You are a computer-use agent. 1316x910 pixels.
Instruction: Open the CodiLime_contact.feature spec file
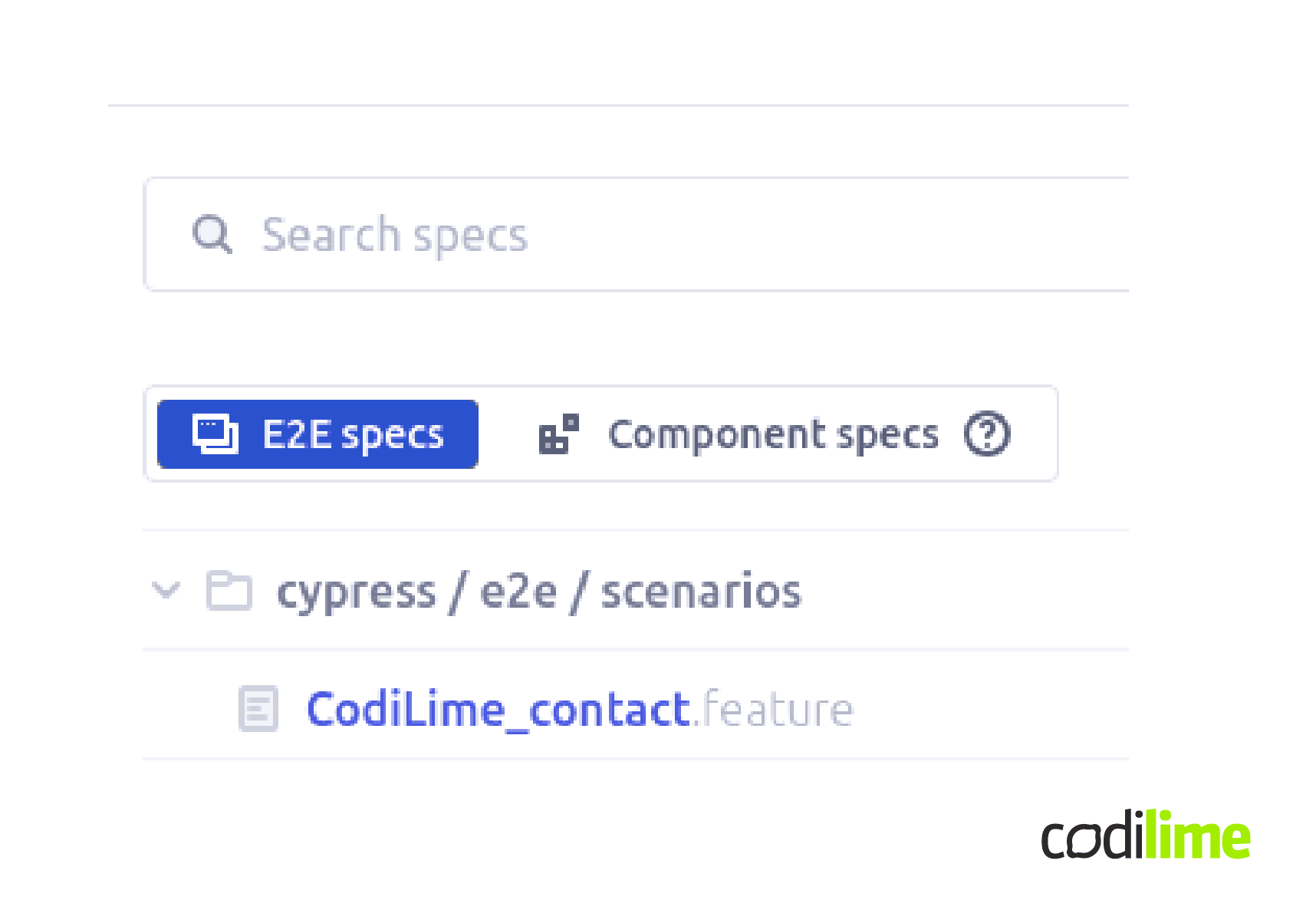tap(498, 709)
